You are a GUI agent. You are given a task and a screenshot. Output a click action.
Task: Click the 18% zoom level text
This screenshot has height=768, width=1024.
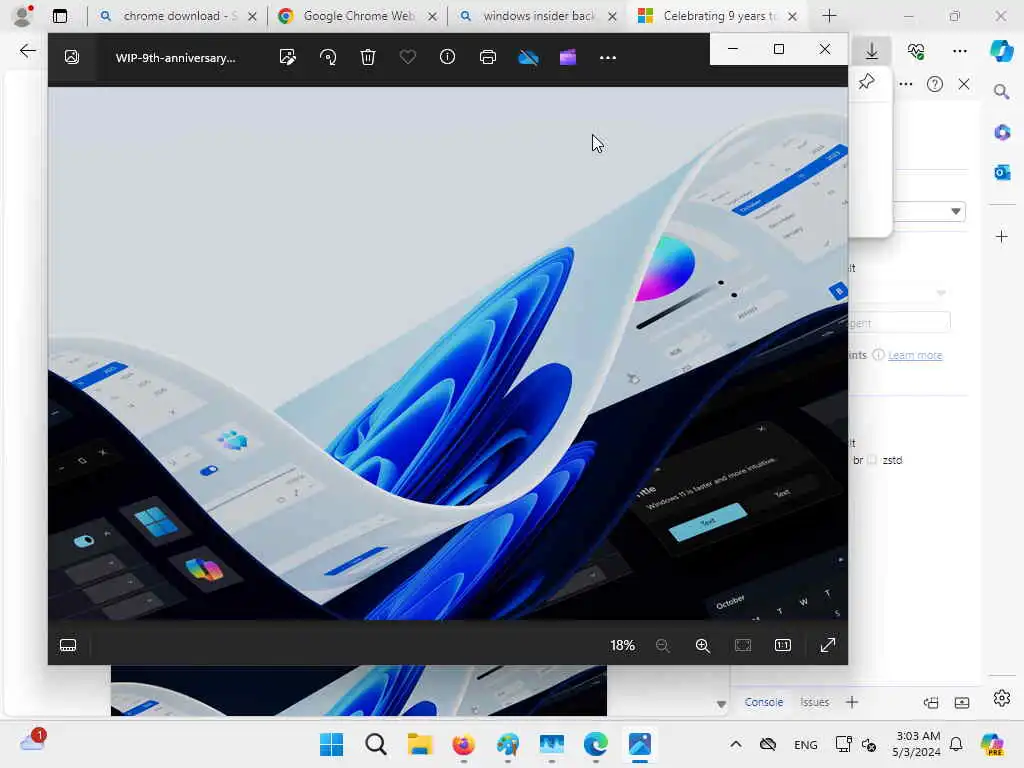(x=622, y=645)
